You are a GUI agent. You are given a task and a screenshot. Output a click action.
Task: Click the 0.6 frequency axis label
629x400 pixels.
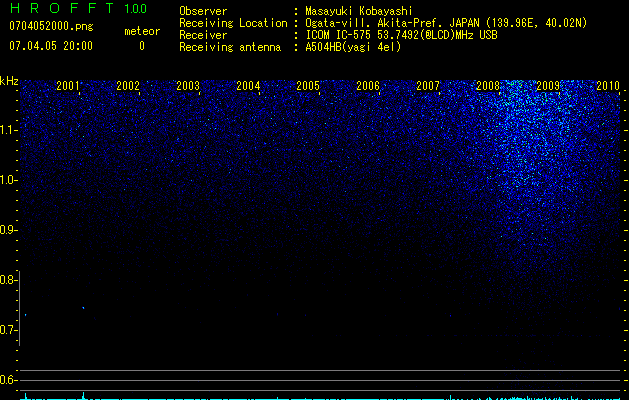click(x=8, y=380)
